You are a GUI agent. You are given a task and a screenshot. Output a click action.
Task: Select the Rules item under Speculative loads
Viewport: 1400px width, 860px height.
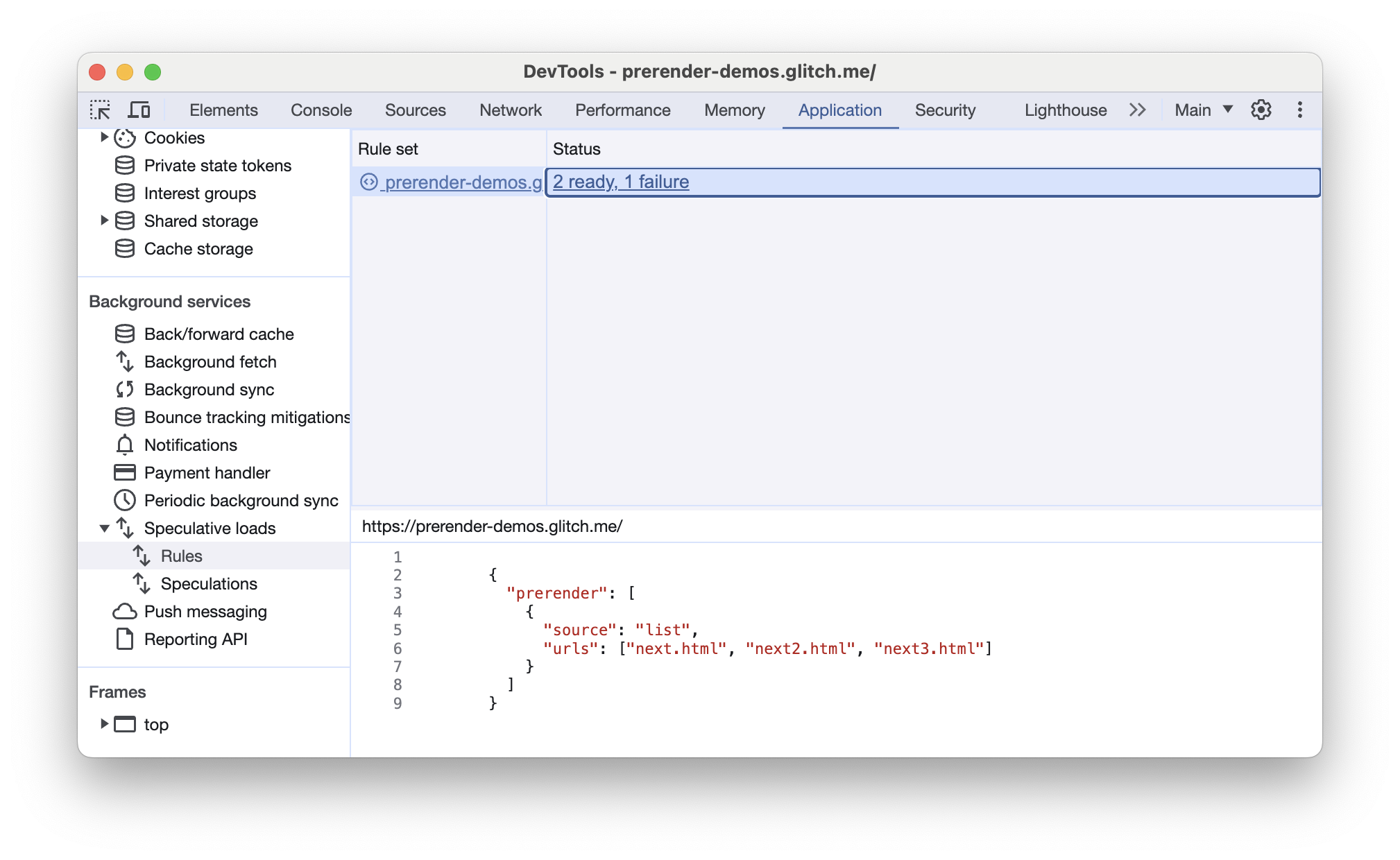click(x=181, y=555)
